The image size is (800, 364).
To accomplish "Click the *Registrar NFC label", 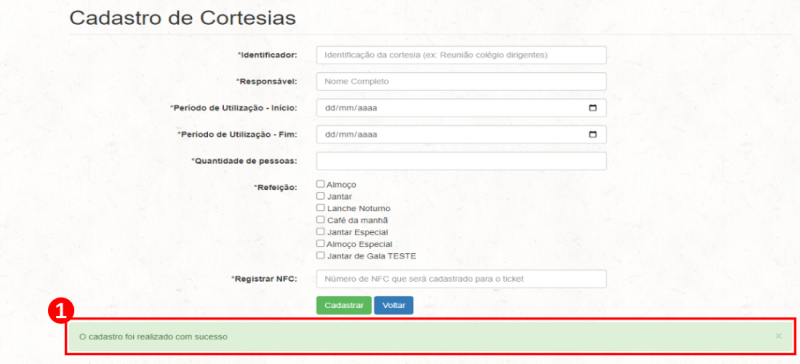I will click(264, 279).
